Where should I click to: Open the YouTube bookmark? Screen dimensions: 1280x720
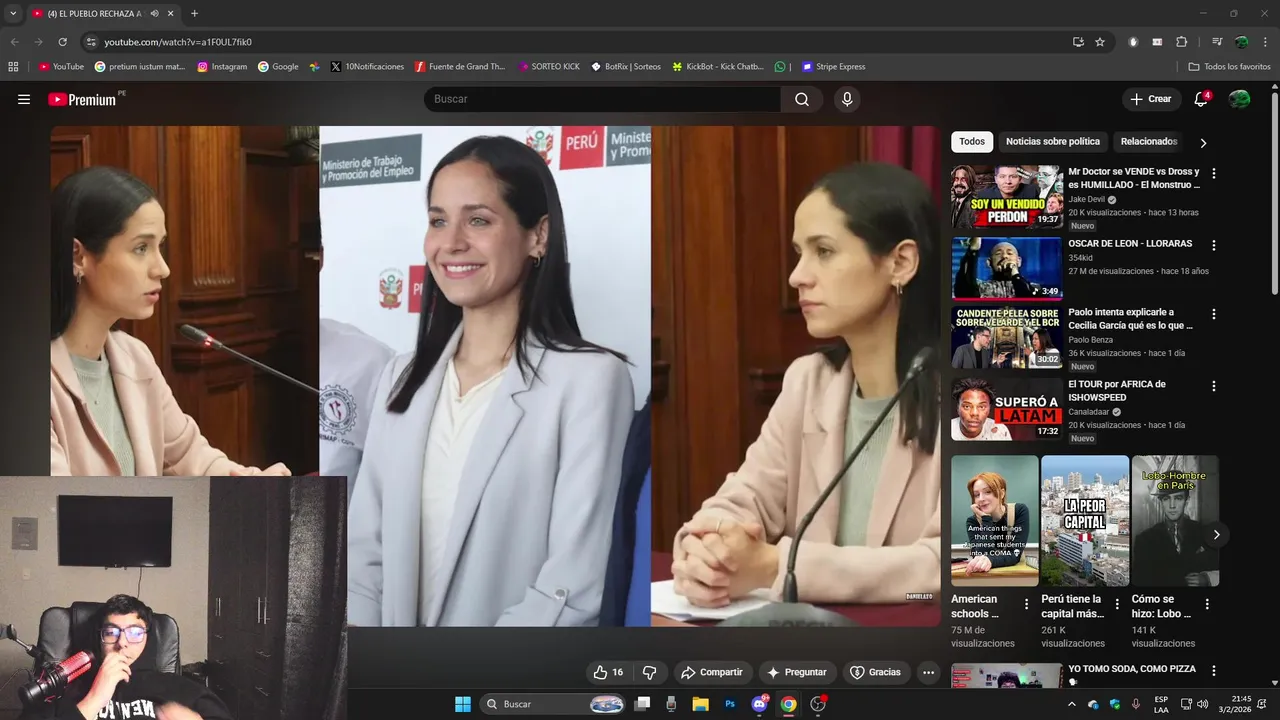61,67
